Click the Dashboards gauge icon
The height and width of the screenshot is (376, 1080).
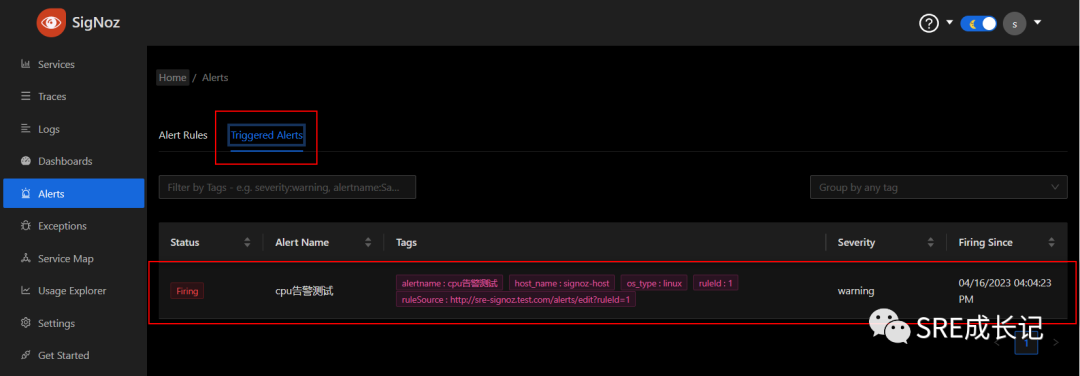tap(26, 161)
